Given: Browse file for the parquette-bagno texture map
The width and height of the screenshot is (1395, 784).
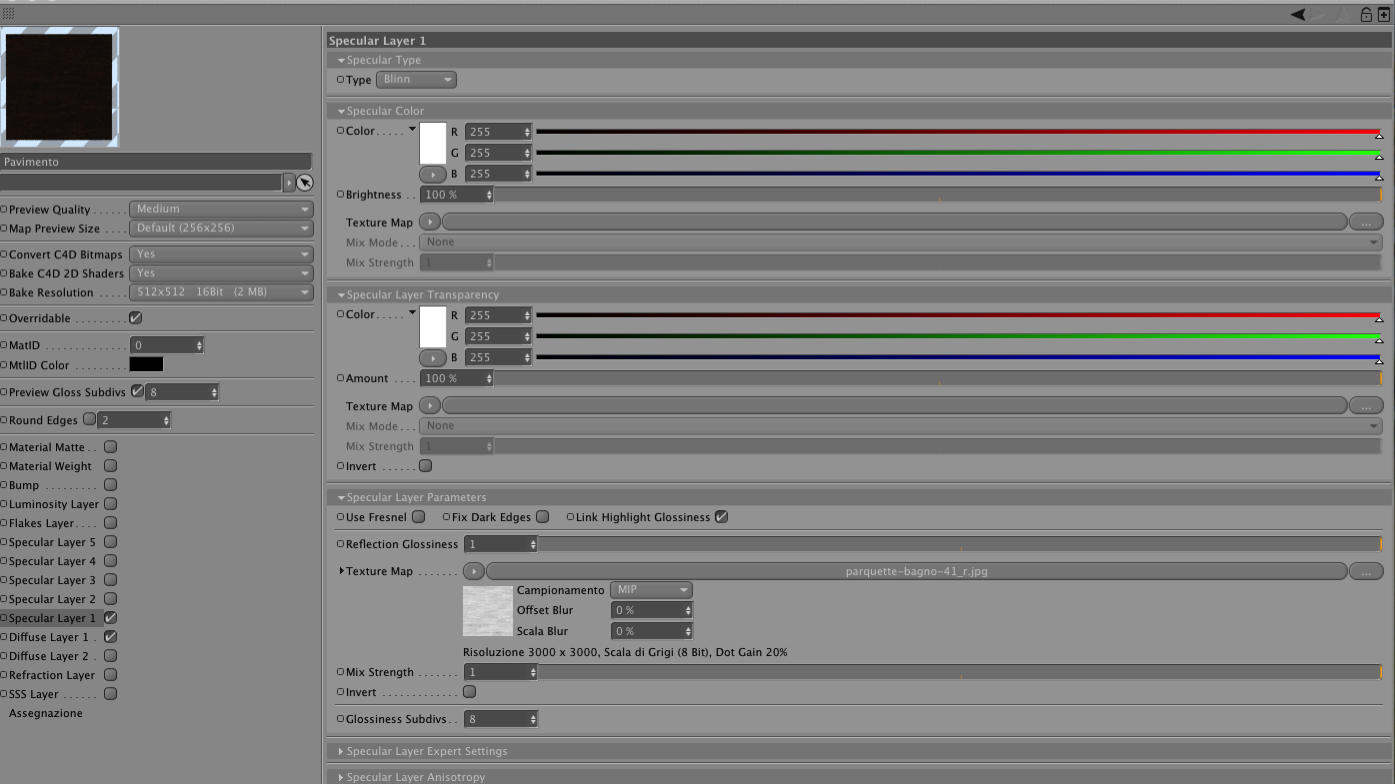Looking at the screenshot, I should (x=1366, y=572).
